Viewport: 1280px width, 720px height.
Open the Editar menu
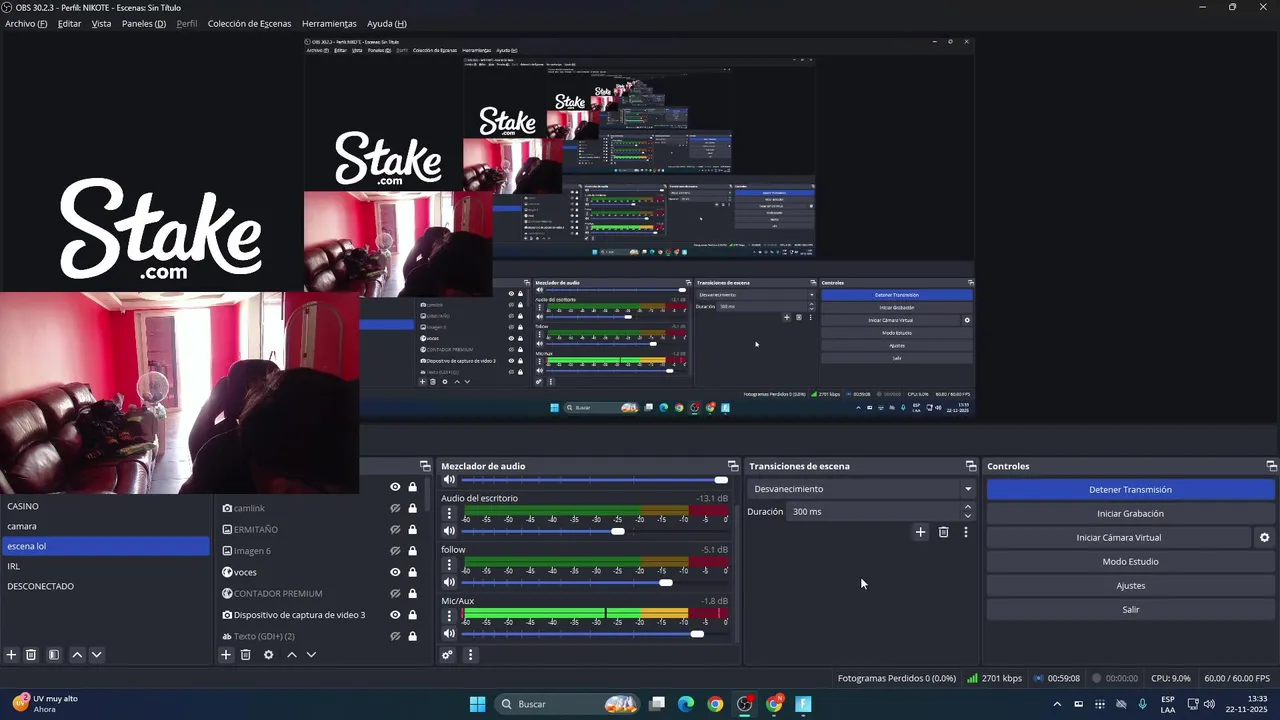point(69,23)
